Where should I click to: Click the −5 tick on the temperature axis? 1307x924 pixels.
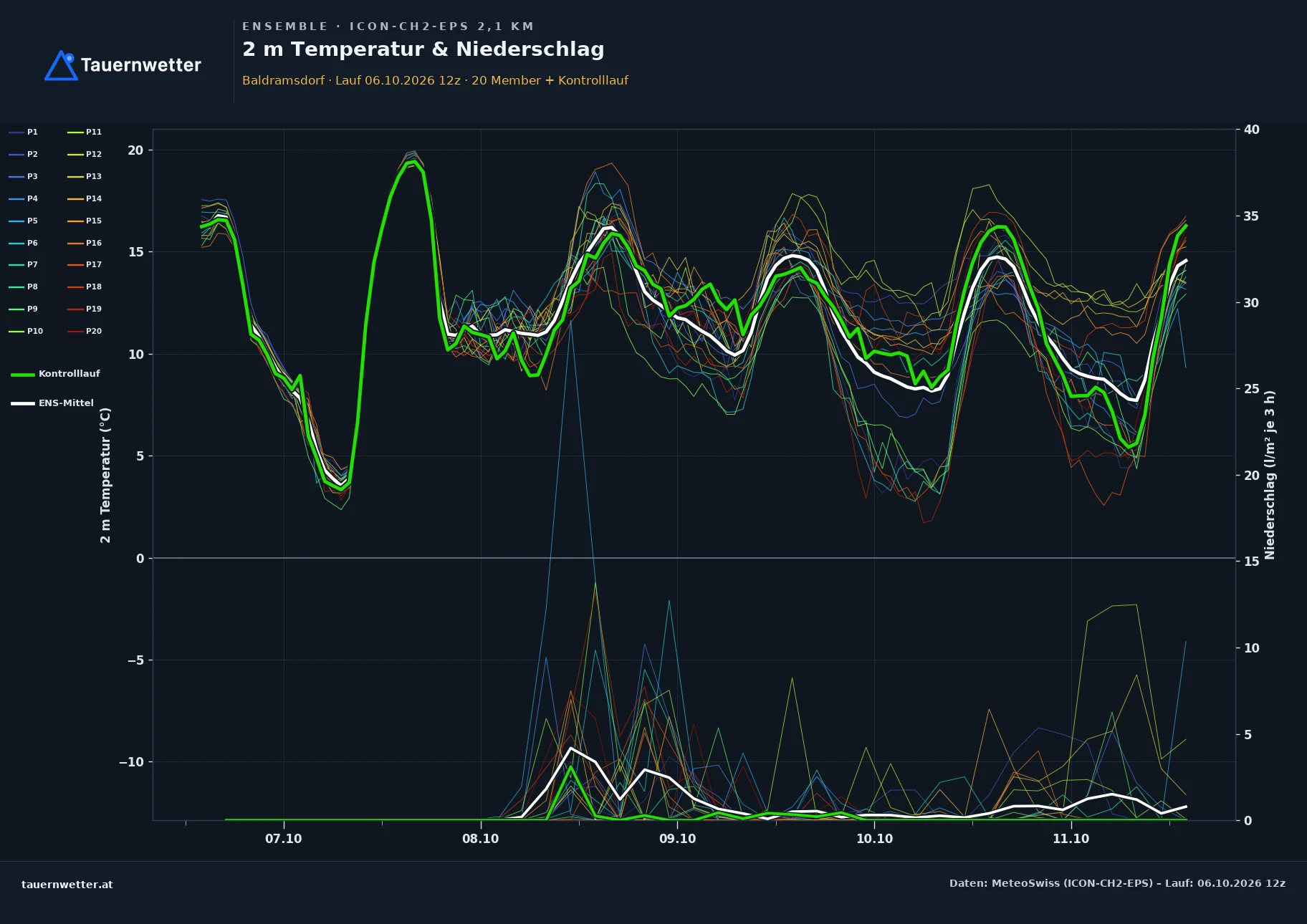pos(135,660)
